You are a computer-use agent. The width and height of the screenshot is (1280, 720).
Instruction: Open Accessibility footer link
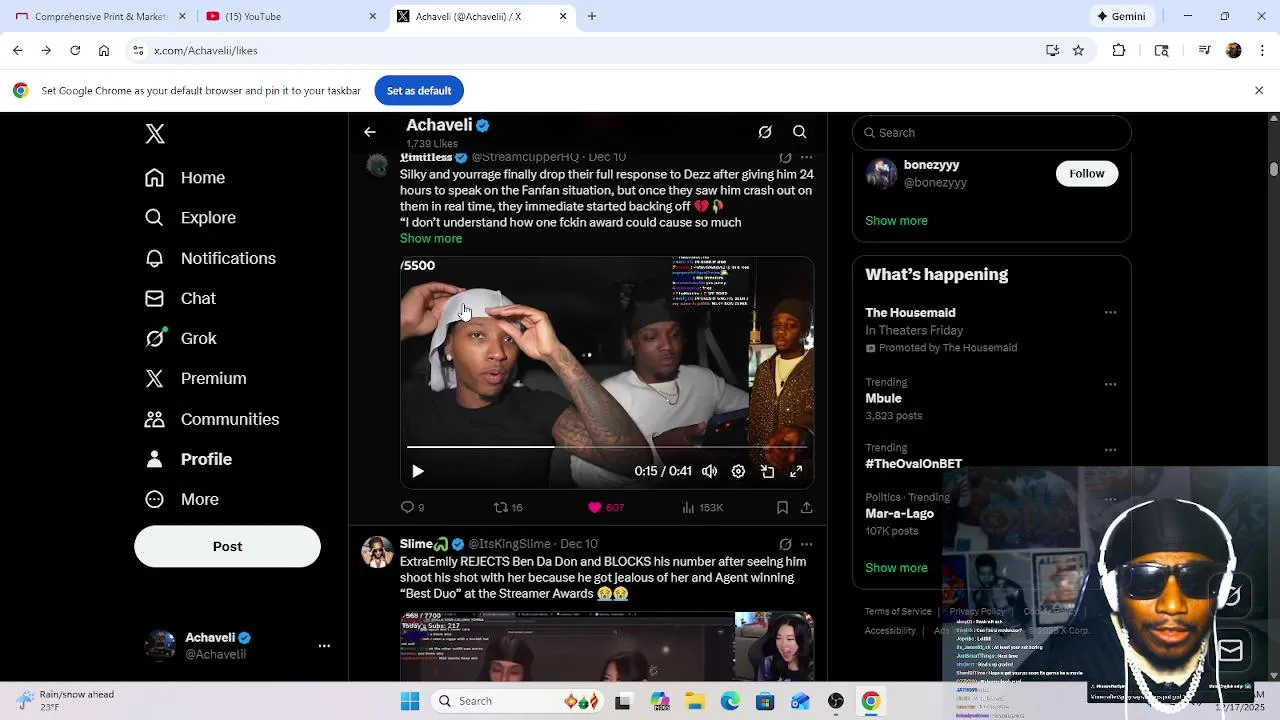[x=890, y=630]
